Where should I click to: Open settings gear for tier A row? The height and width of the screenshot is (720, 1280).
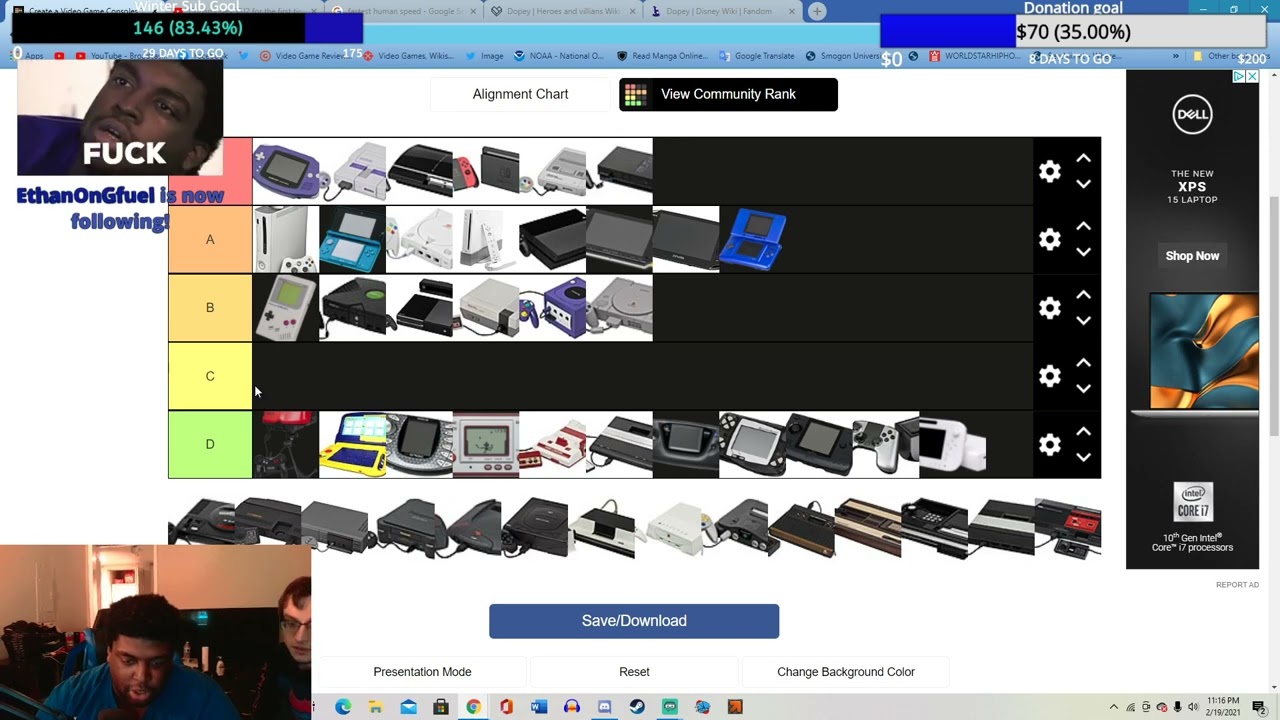point(1049,240)
